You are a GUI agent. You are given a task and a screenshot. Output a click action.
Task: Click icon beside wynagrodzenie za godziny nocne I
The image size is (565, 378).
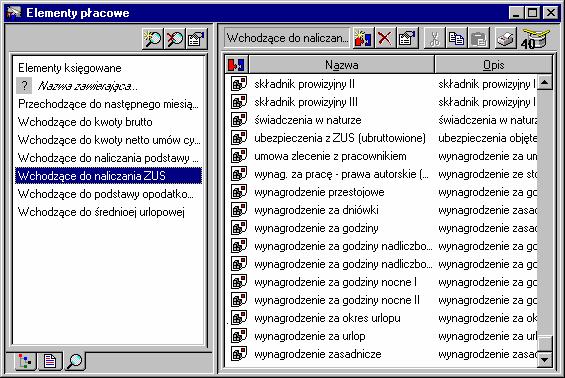239,282
